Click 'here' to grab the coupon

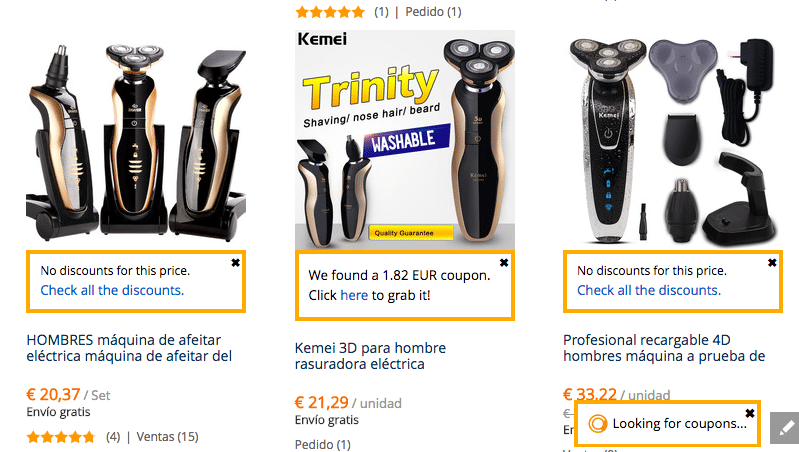tap(354, 295)
